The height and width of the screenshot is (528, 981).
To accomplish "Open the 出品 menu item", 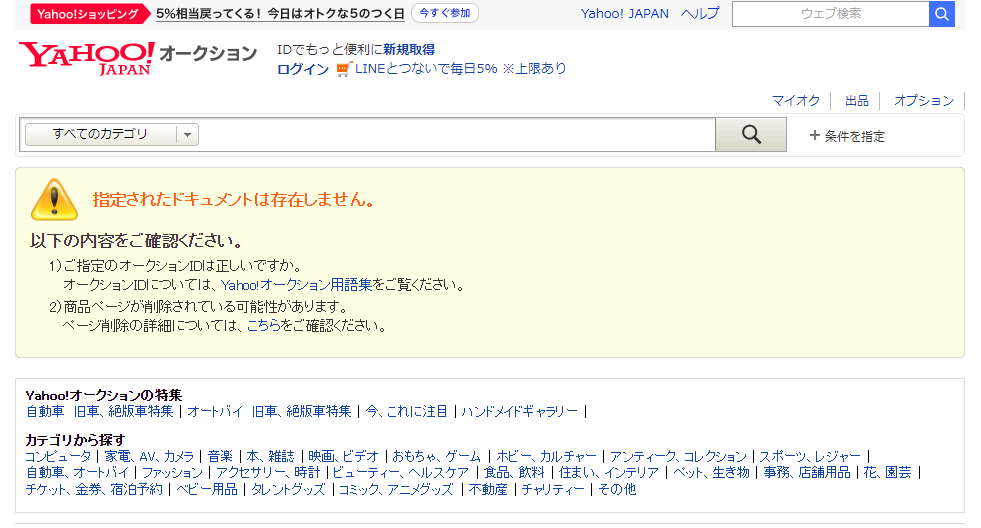I will pyautogui.click(x=856, y=100).
